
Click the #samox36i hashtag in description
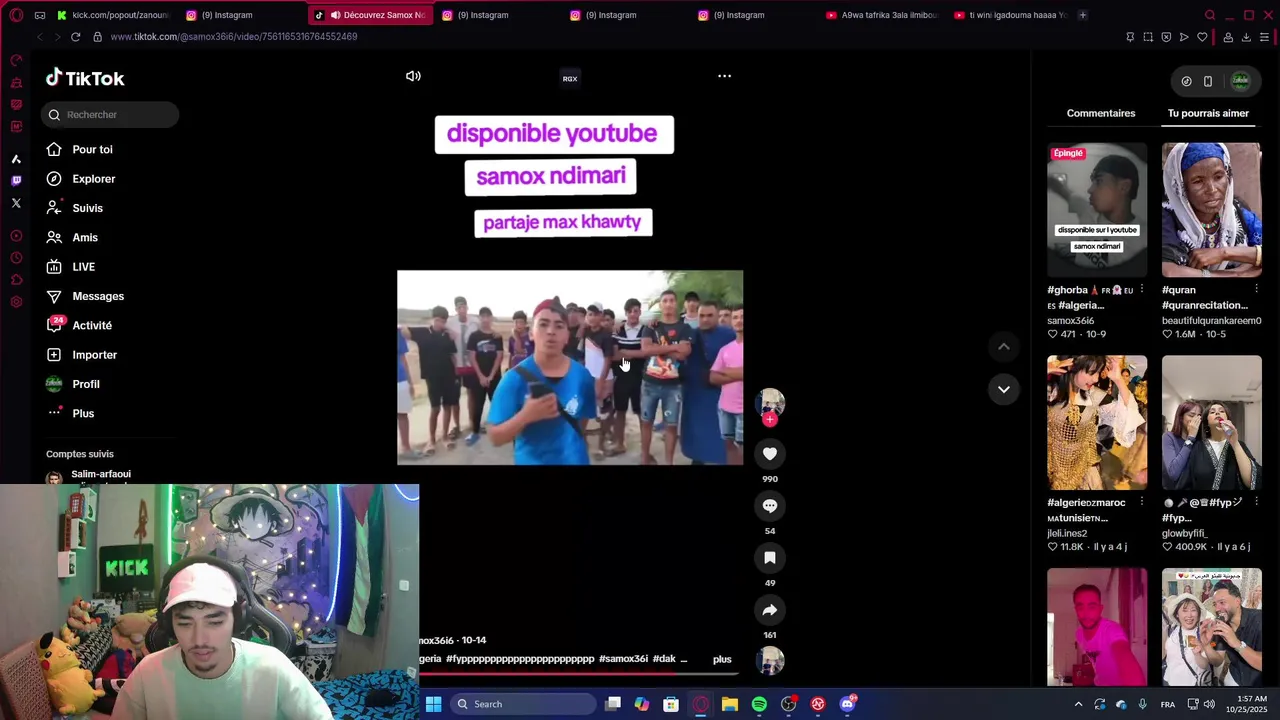(623, 659)
